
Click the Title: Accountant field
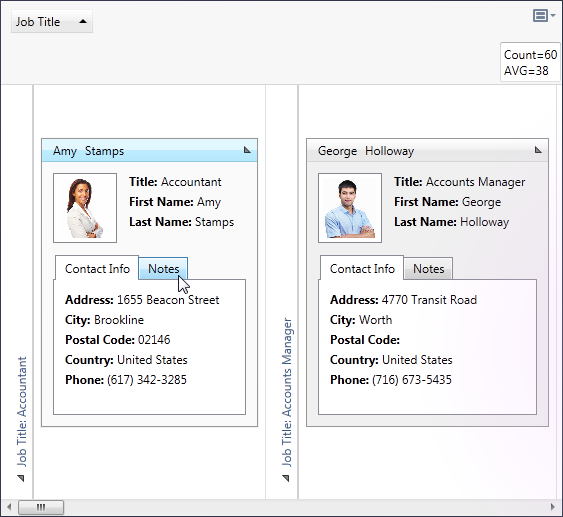pos(175,182)
